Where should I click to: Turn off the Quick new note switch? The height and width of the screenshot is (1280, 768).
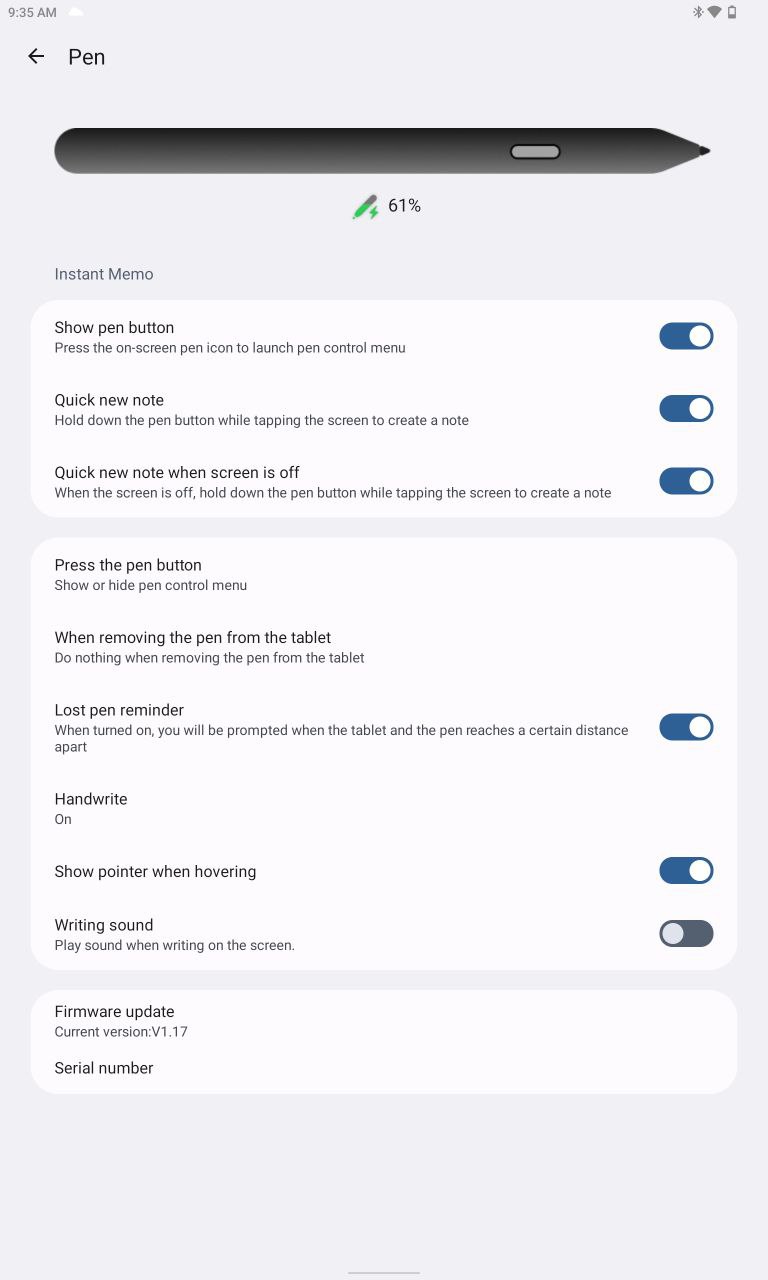(686, 408)
